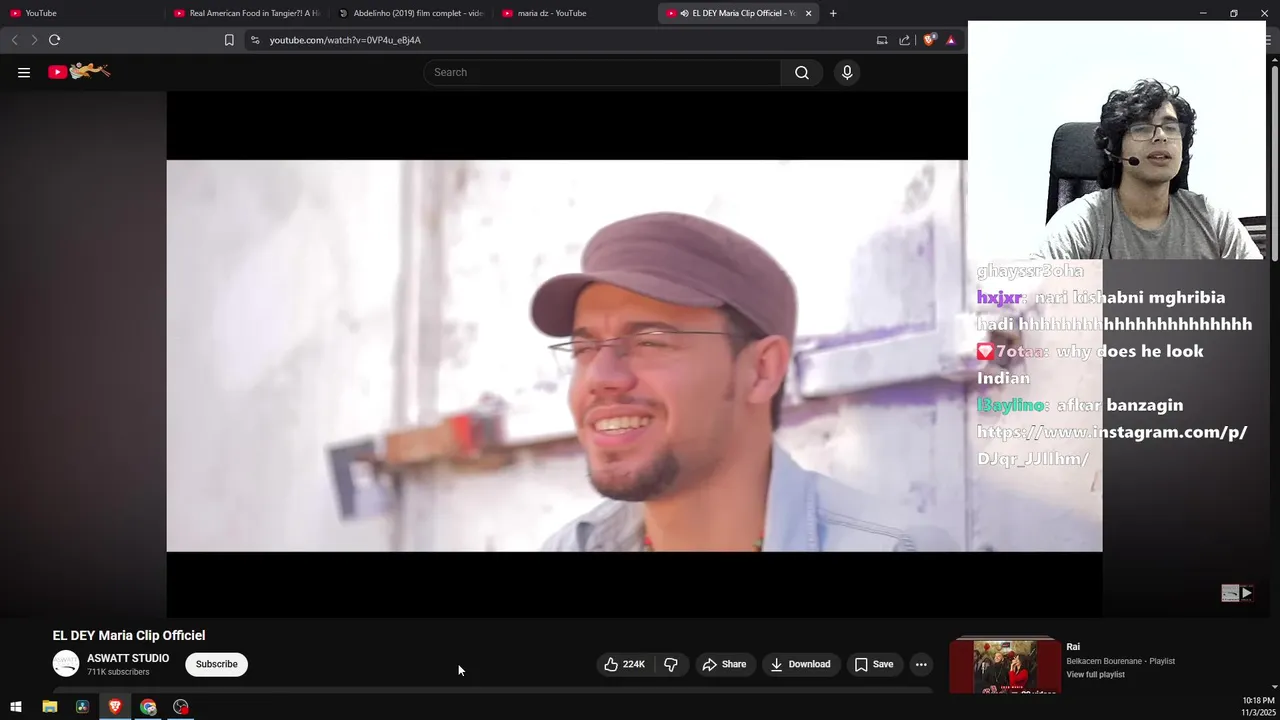Click the EL DEY Maria Clip Officiel title
1280x720 pixels.
pyautogui.click(x=129, y=635)
